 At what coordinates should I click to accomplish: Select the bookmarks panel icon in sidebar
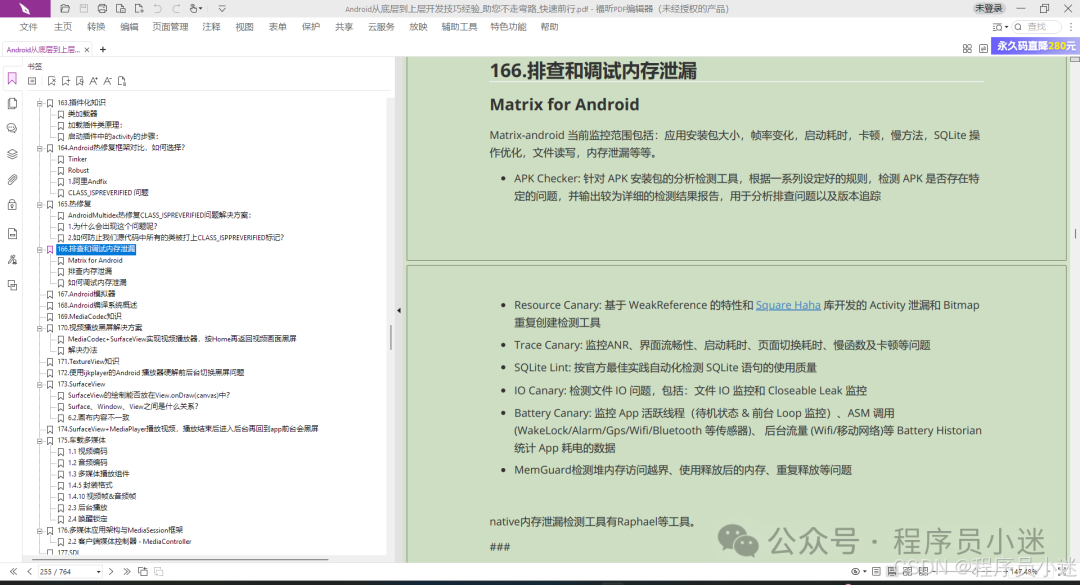pyautogui.click(x=12, y=79)
